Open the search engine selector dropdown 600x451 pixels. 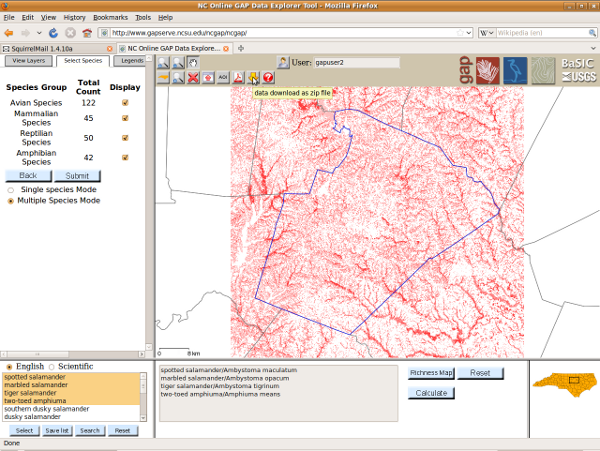[487, 33]
